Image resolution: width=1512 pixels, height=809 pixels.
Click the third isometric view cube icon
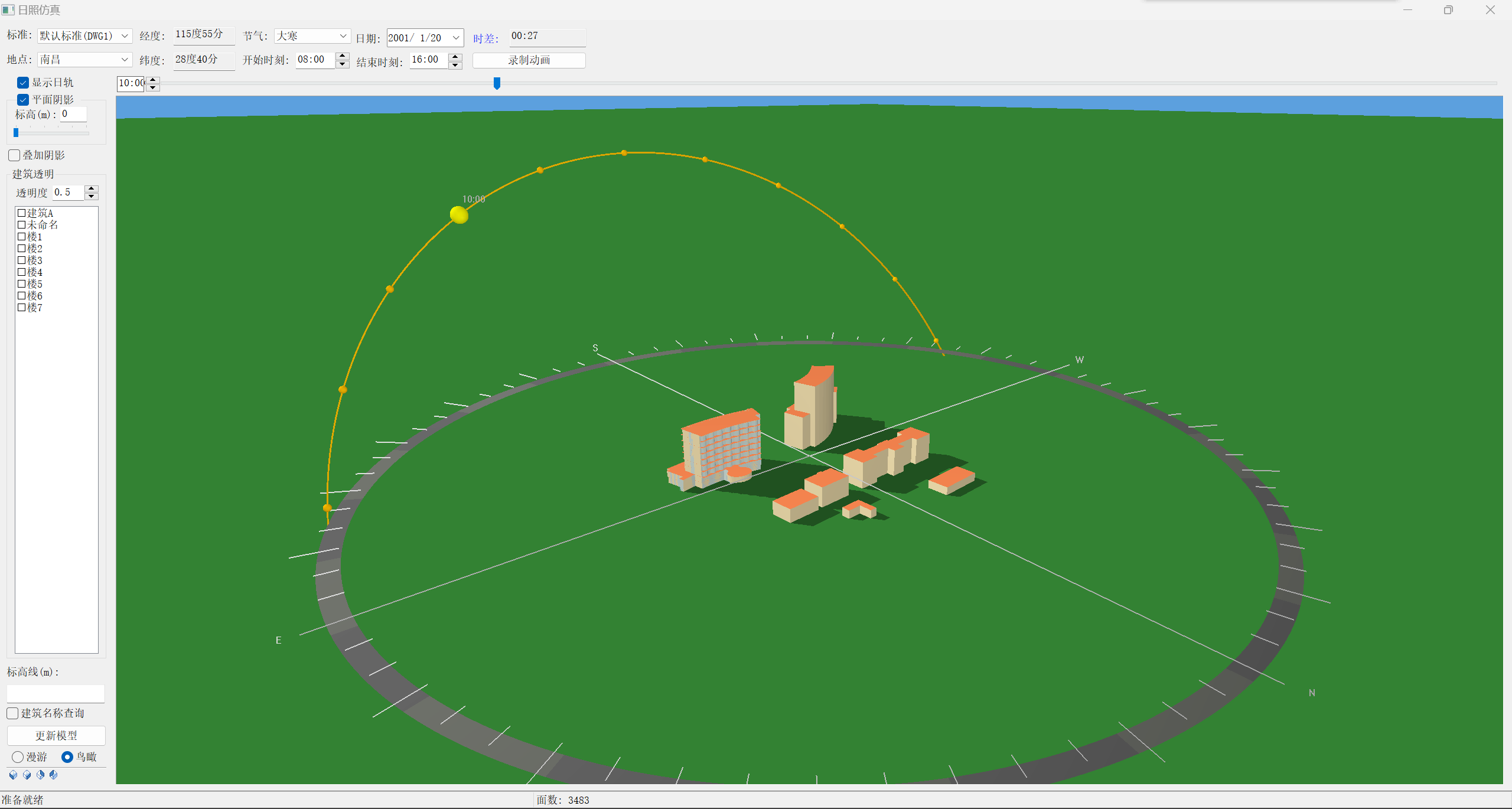click(40, 775)
